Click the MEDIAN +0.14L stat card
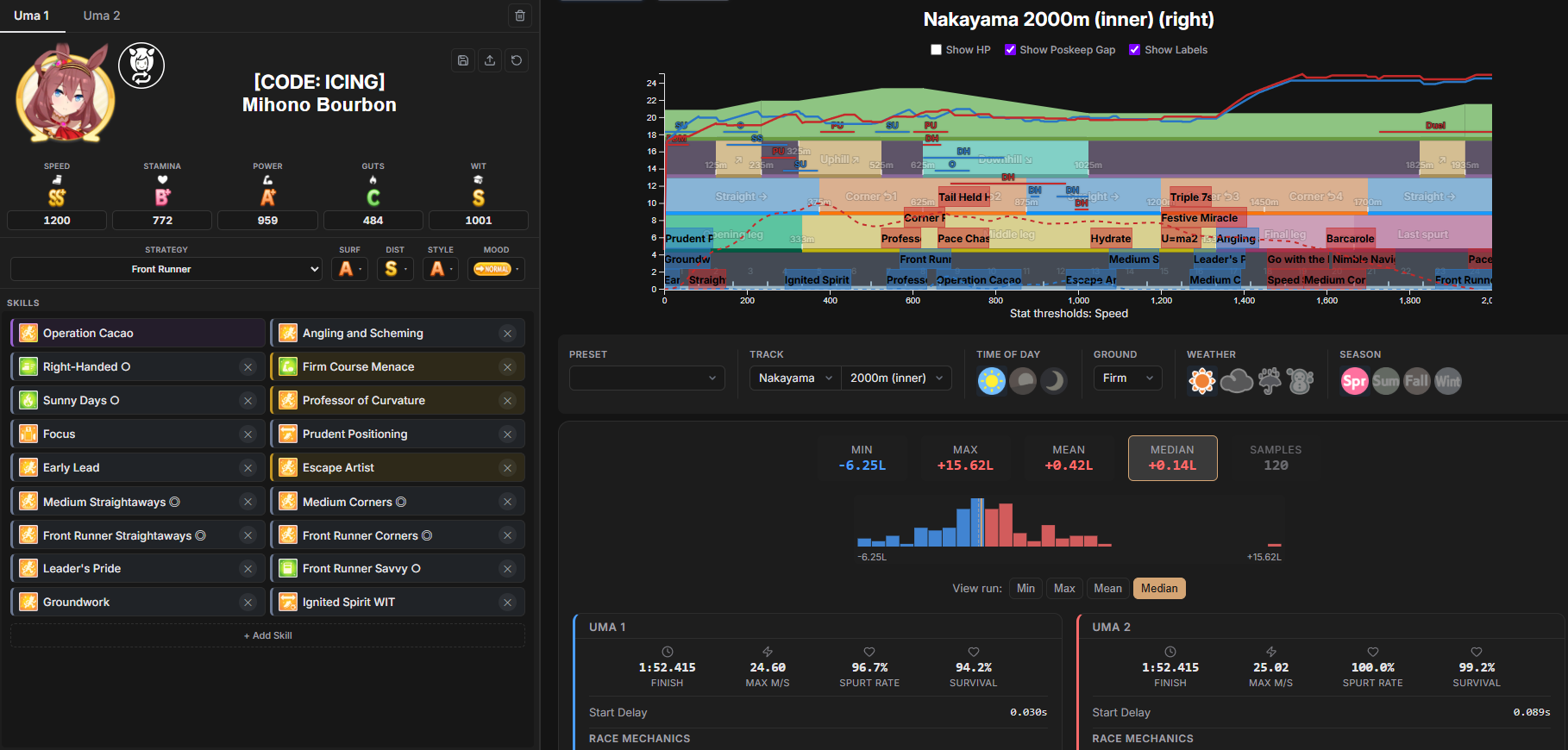 [1172, 458]
